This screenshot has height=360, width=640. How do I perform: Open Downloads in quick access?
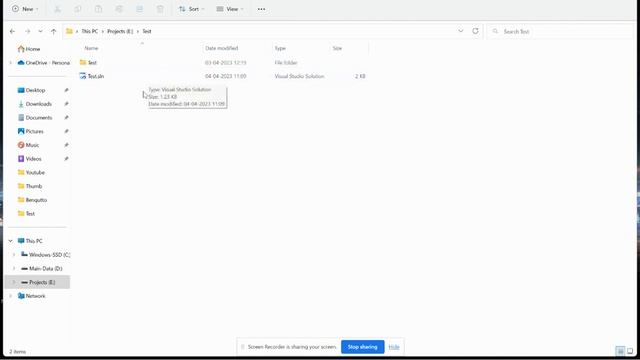(35, 104)
